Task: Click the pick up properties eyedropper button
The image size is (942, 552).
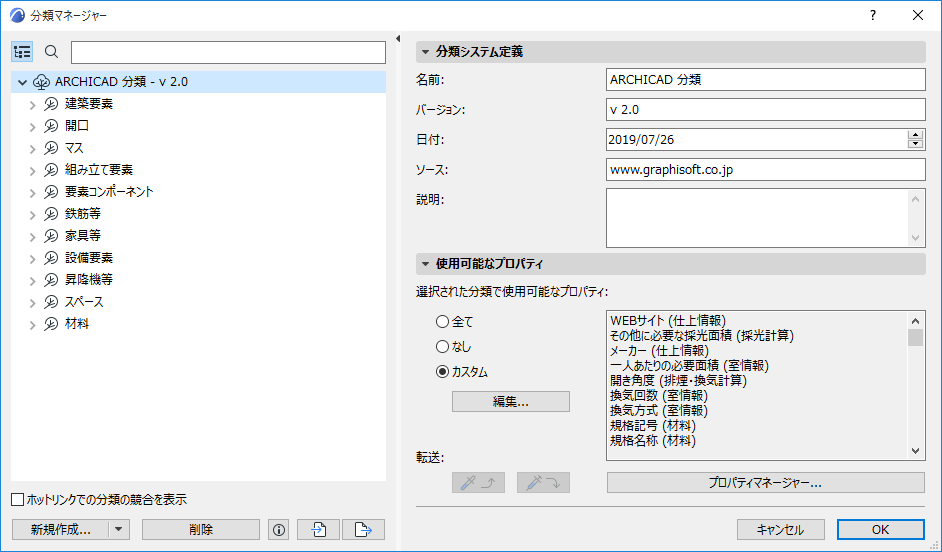Action: pyautogui.click(x=478, y=482)
